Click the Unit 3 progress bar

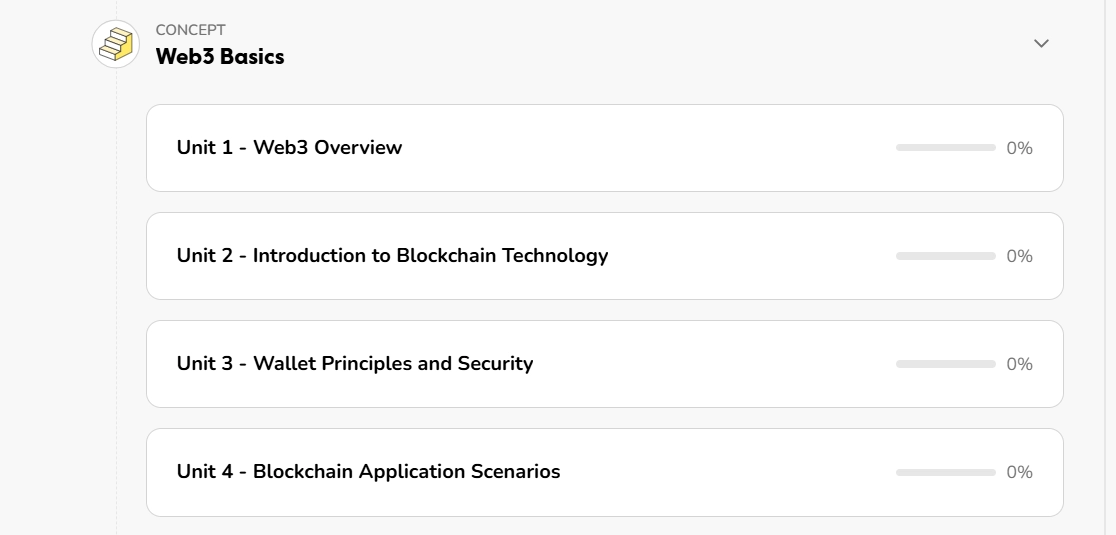click(945, 364)
